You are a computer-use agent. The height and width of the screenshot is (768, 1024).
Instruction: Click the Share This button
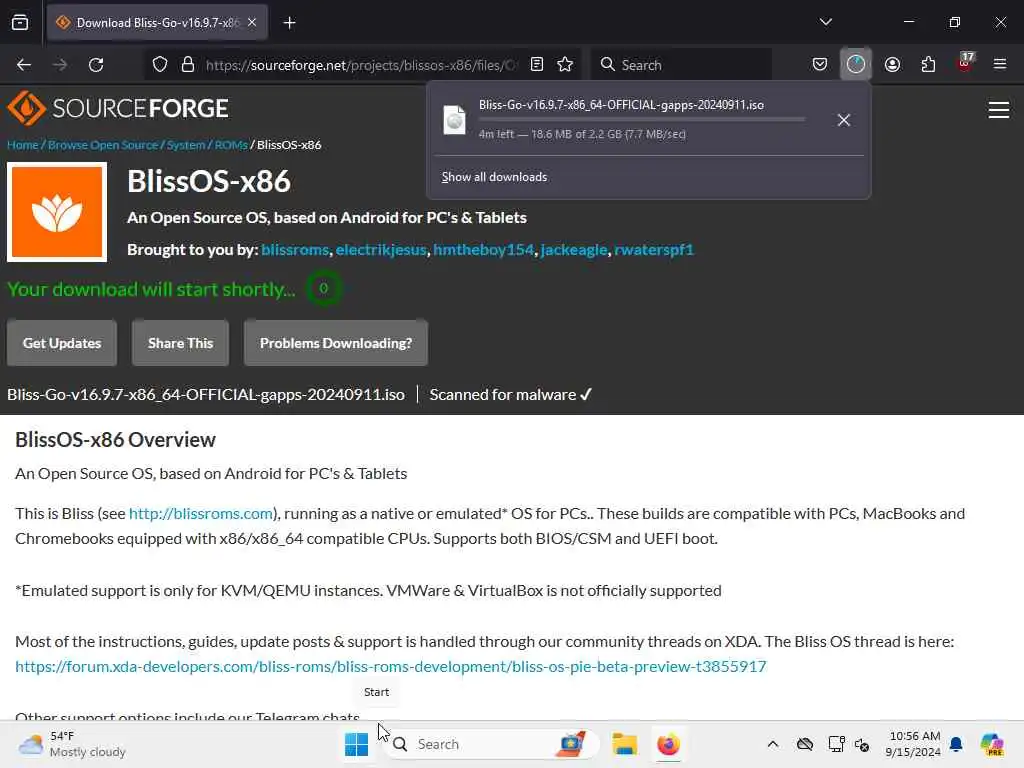pos(180,343)
